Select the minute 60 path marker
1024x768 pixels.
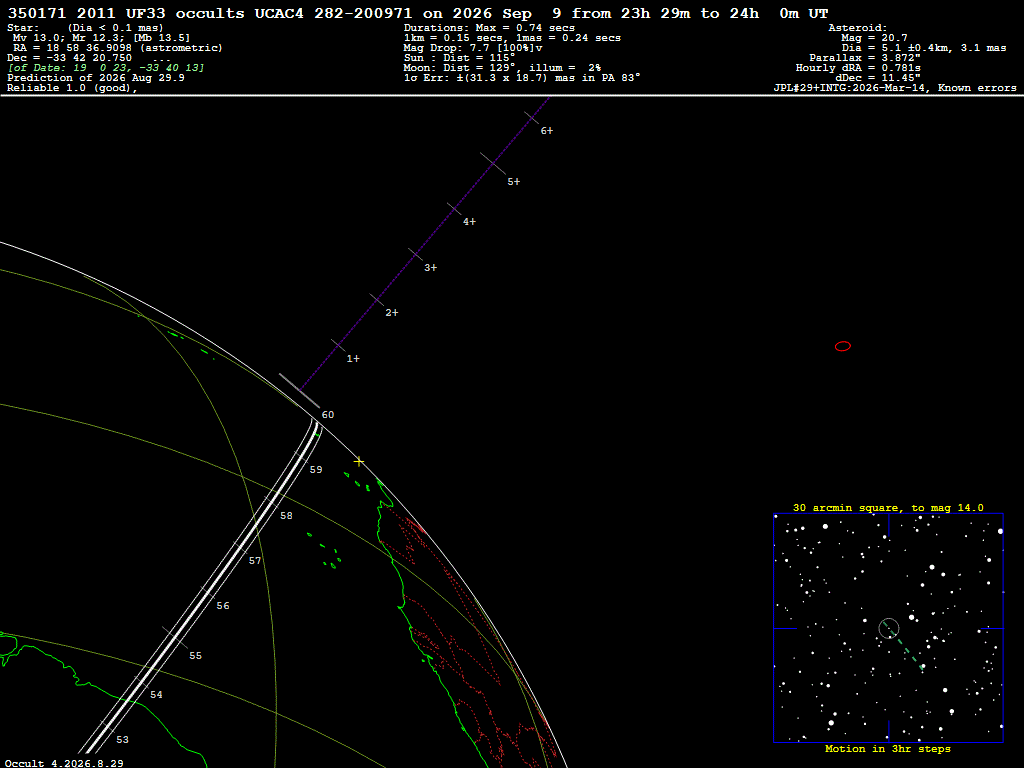328,415
